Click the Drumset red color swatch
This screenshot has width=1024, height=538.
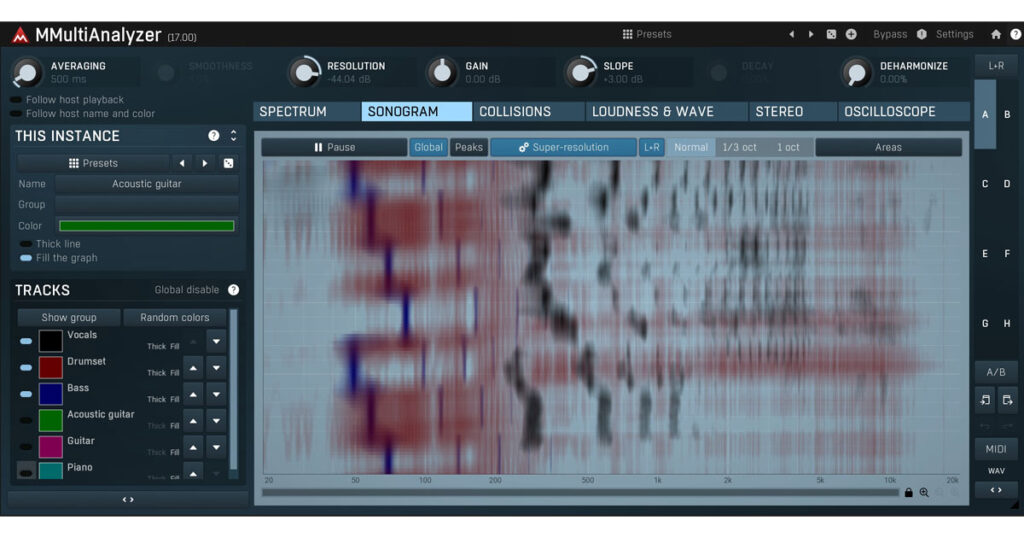point(50,368)
